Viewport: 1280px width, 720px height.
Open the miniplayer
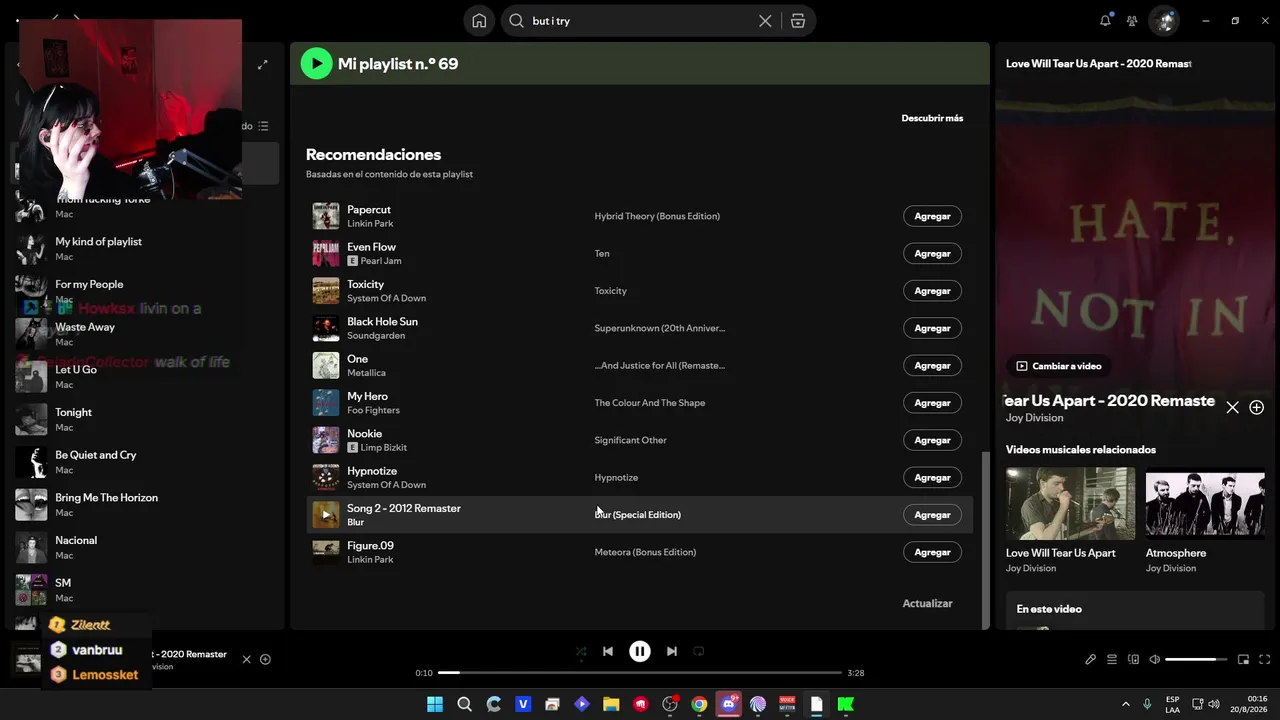(x=1244, y=659)
